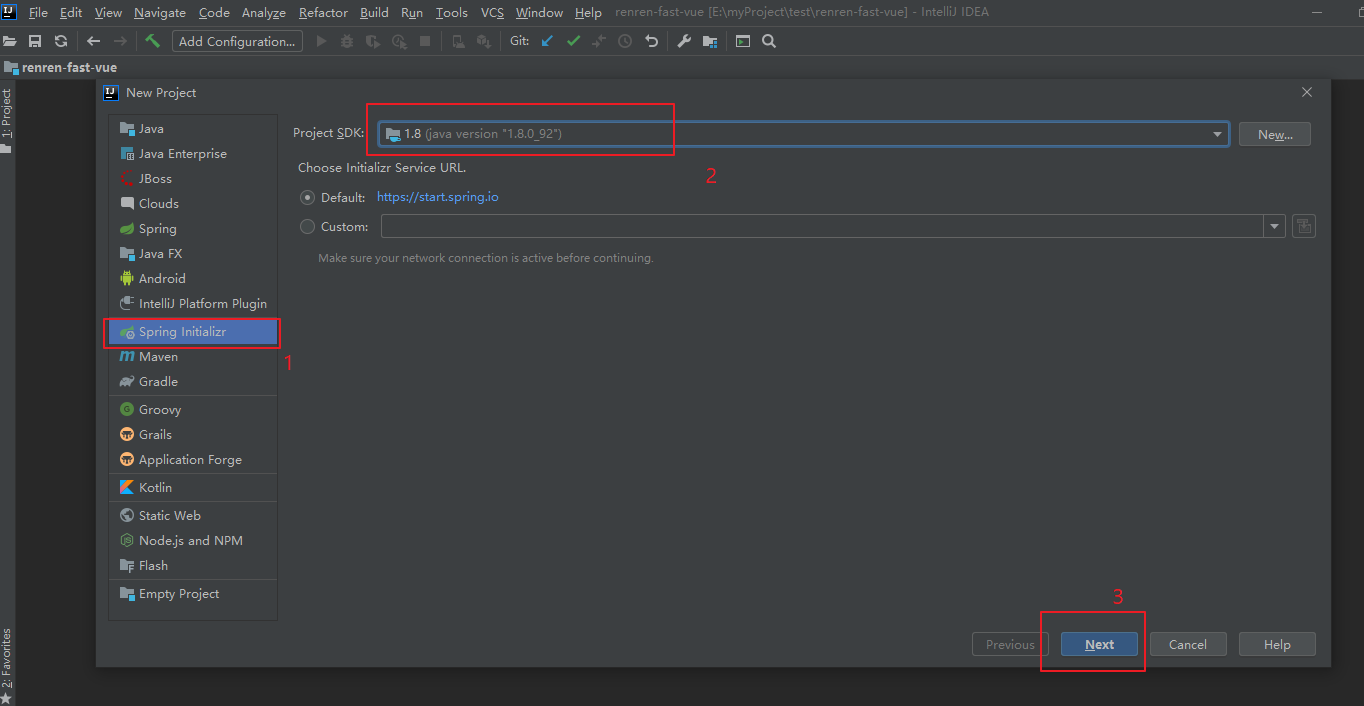Click the Forward navigation arrow

(120, 41)
